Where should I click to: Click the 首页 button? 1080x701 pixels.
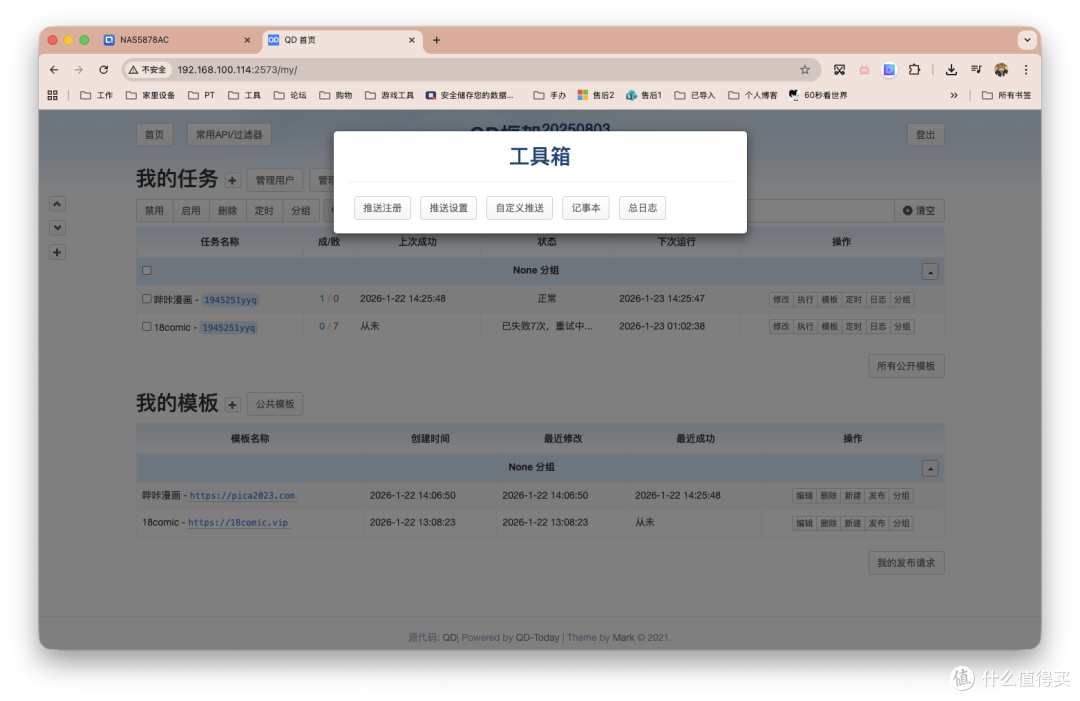click(154, 135)
